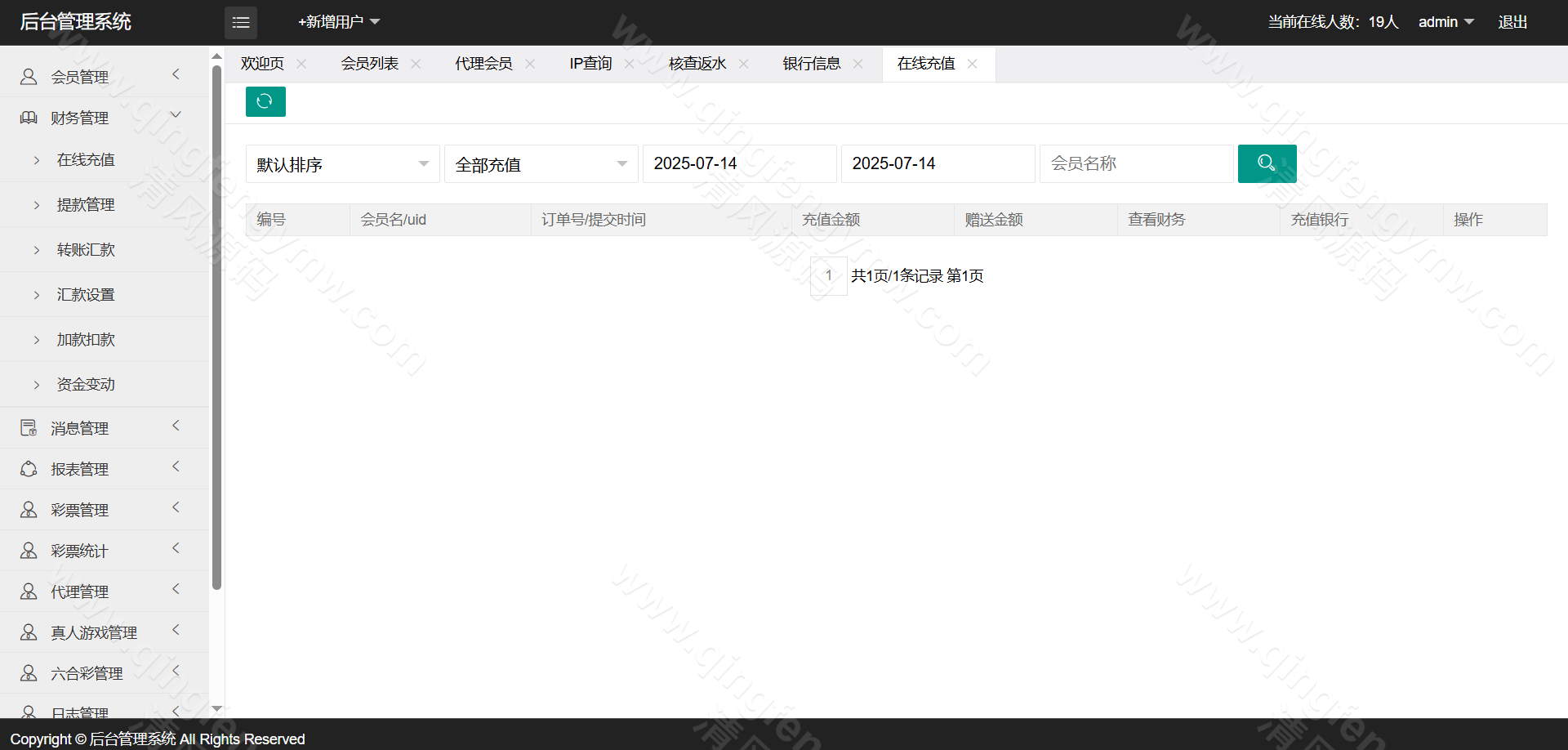Open the admin user dropdown menu
Screen dimensions: 1568x750
tap(1445, 22)
